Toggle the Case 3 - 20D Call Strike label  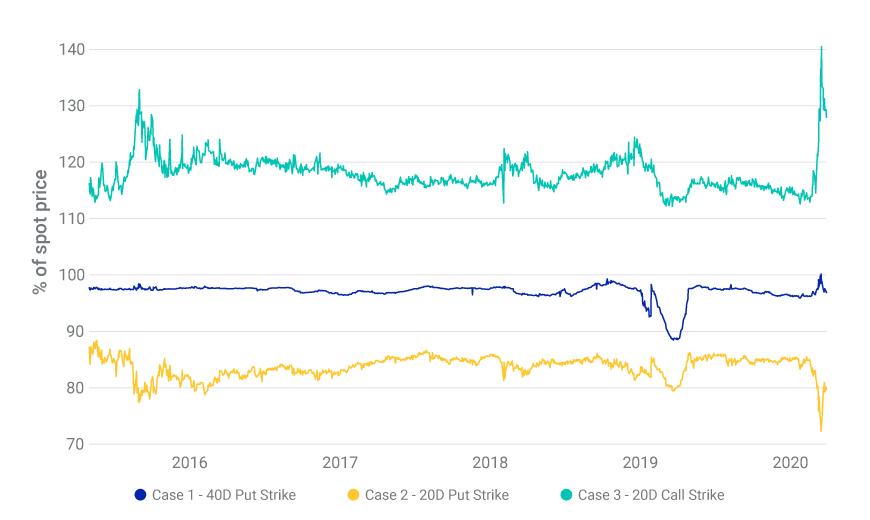coord(651,494)
